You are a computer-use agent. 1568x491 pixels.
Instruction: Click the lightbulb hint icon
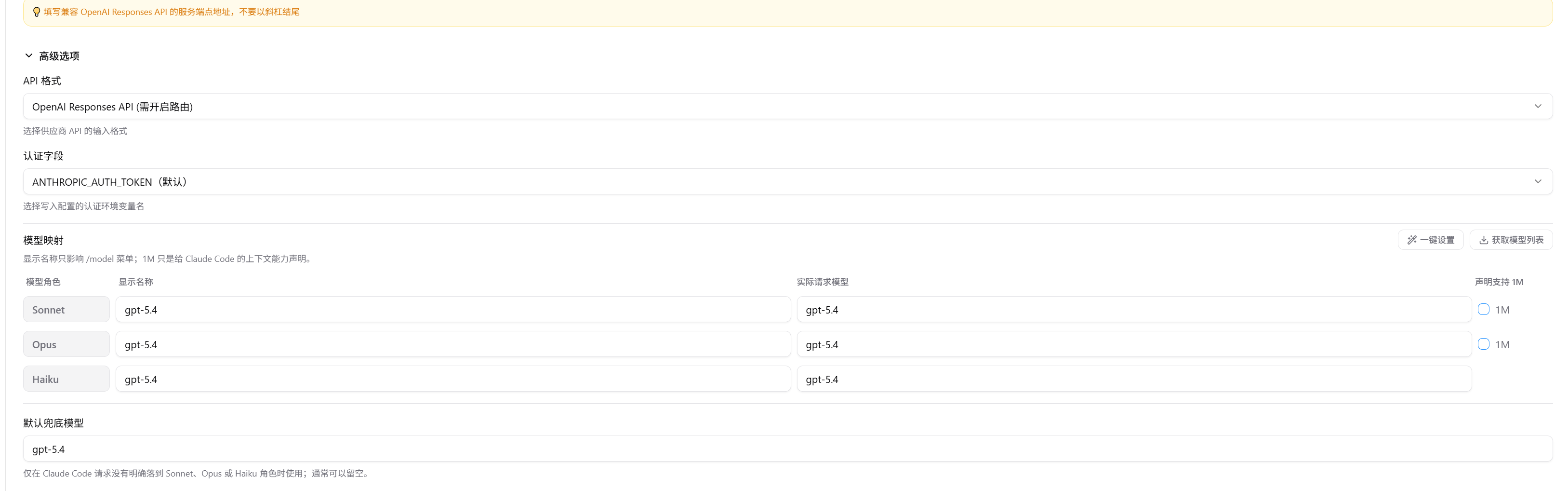point(37,12)
